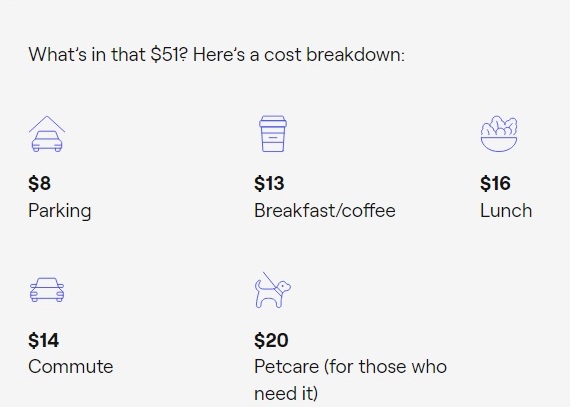Select the $8 parking amount

tap(40, 183)
